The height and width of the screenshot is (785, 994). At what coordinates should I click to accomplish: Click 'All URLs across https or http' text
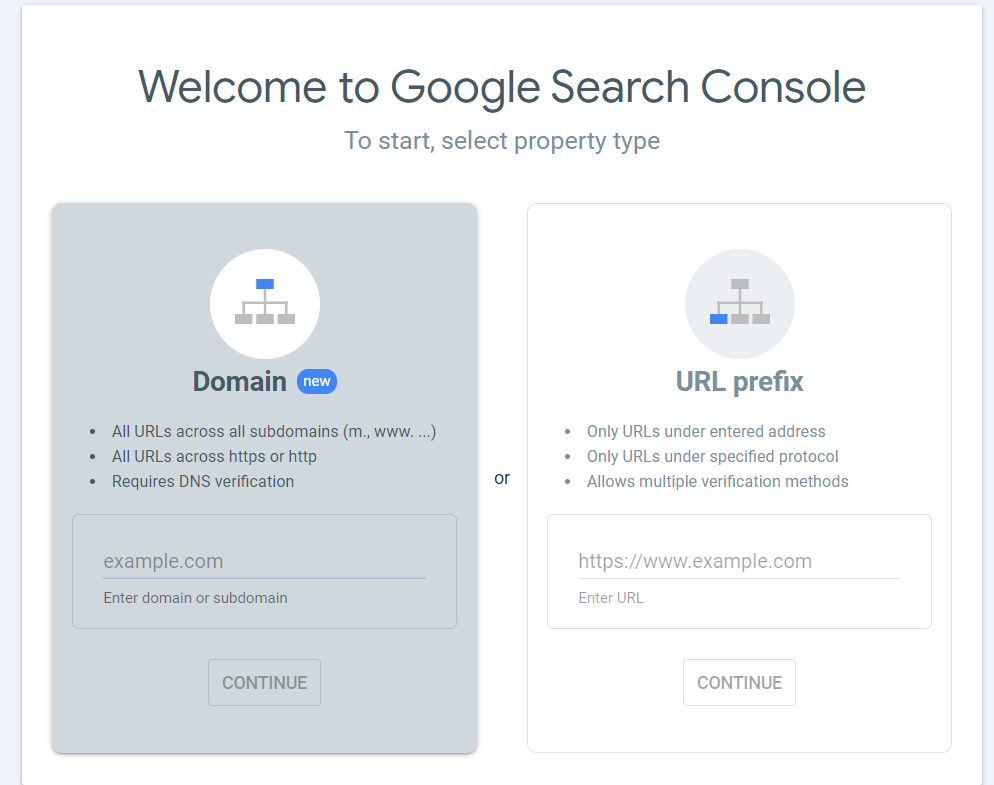pyautogui.click(x=214, y=457)
